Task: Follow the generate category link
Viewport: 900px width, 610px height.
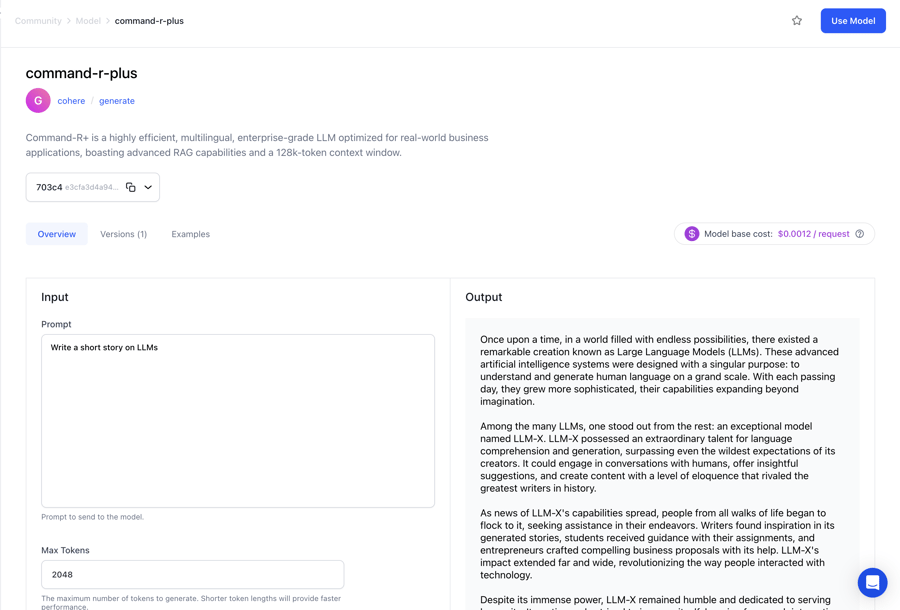Action: tap(117, 101)
